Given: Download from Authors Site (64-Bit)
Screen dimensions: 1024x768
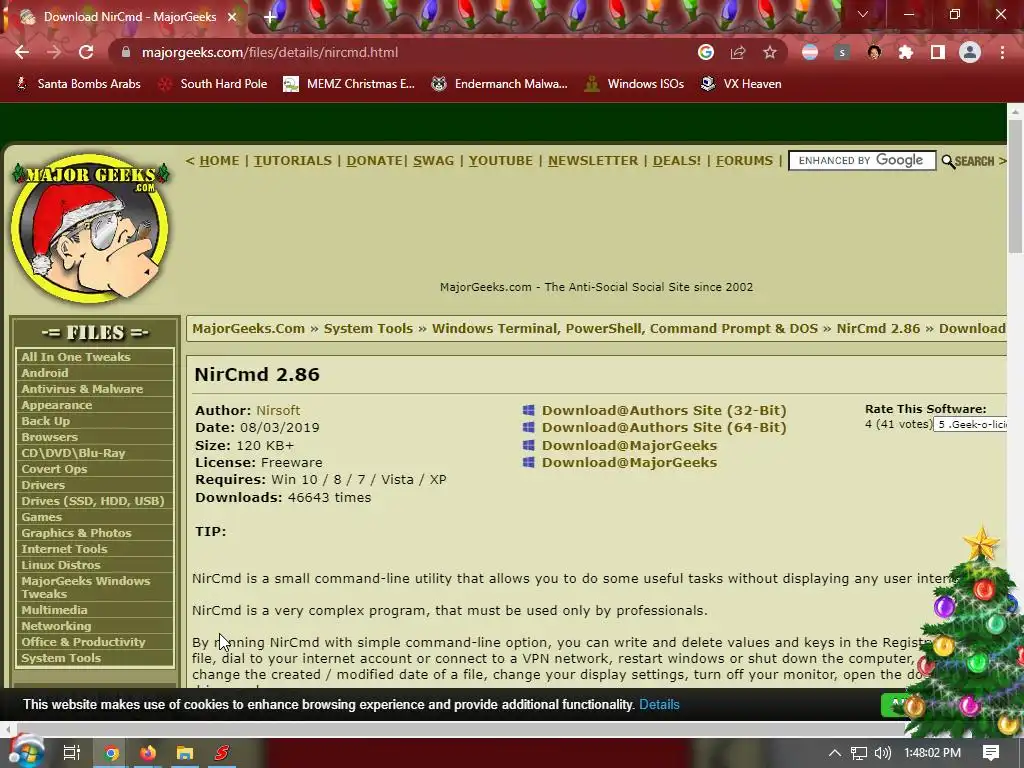Looking at the screenshot, I should tap(664, 427).
